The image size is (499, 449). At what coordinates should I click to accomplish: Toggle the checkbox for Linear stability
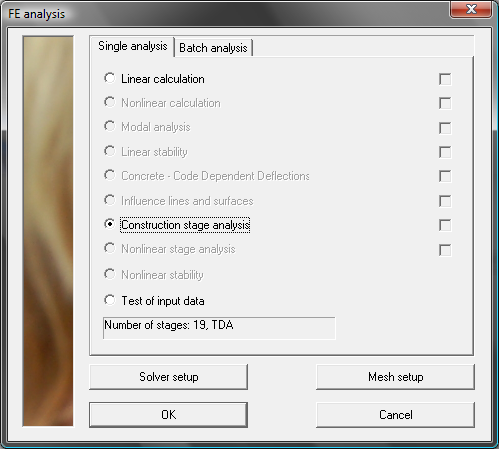pos(445,152)
